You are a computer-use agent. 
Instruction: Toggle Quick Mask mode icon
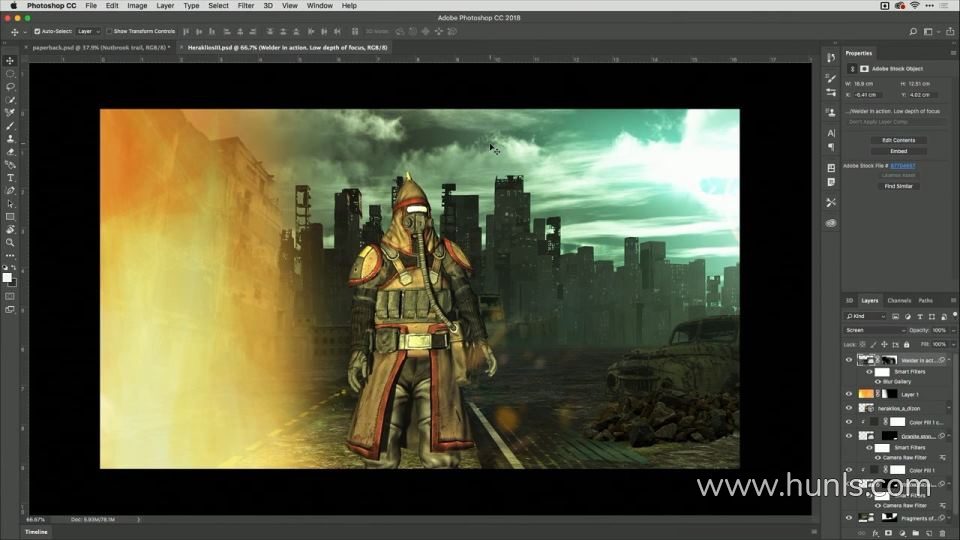click(x=10, y=296)
